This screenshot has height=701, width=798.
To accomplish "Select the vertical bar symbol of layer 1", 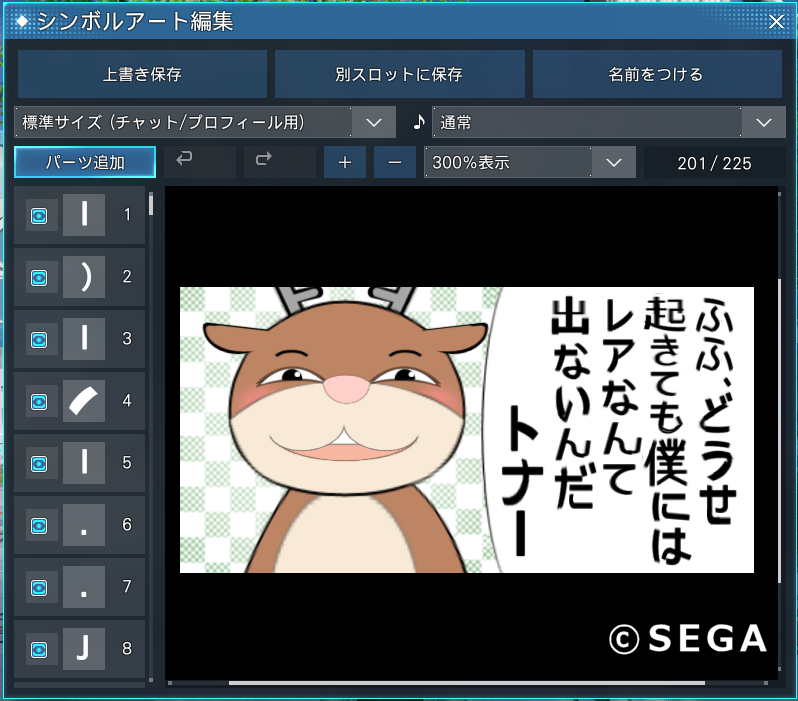I will pos(84,215).
